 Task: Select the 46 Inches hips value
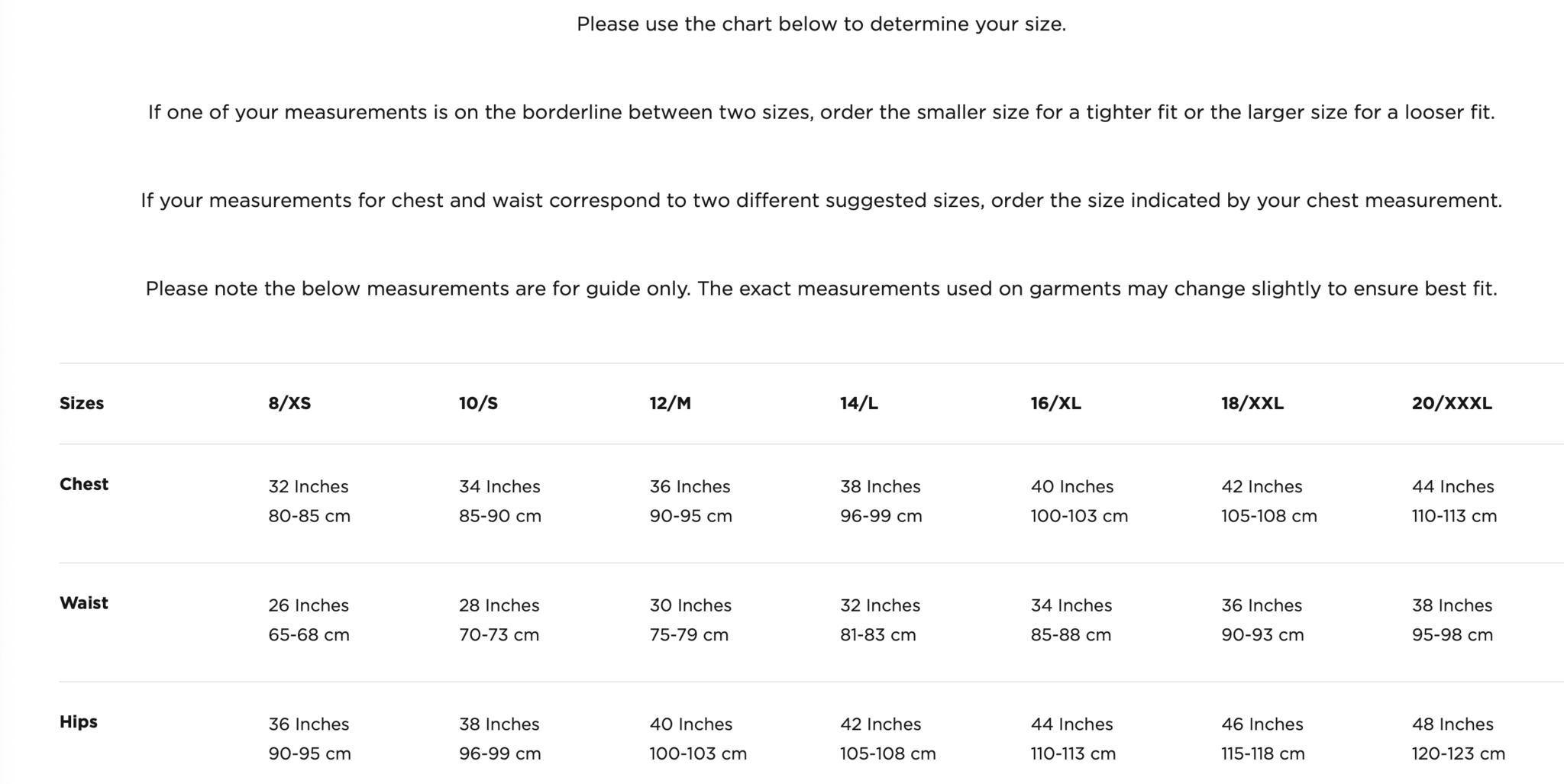[1262, 724]
